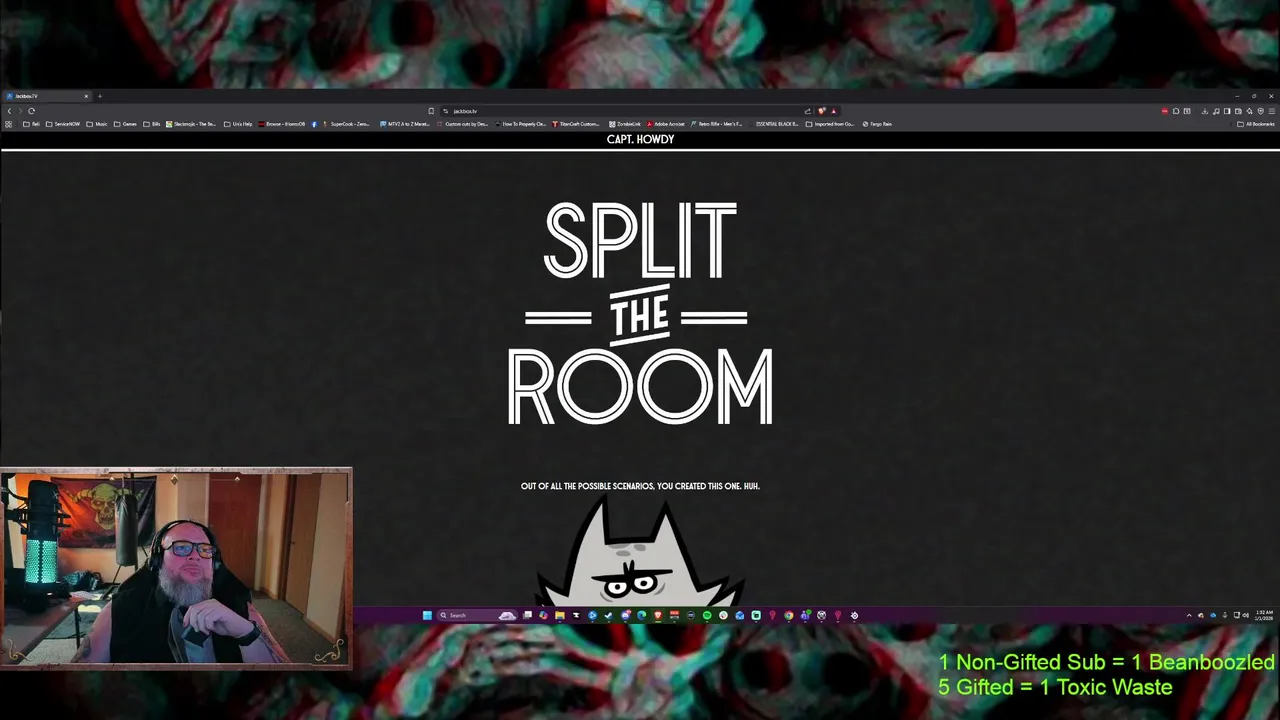Open File Explorer from the taskbar
The height and width of the screenshot is (720, 1280).
[x=560, y=615]
